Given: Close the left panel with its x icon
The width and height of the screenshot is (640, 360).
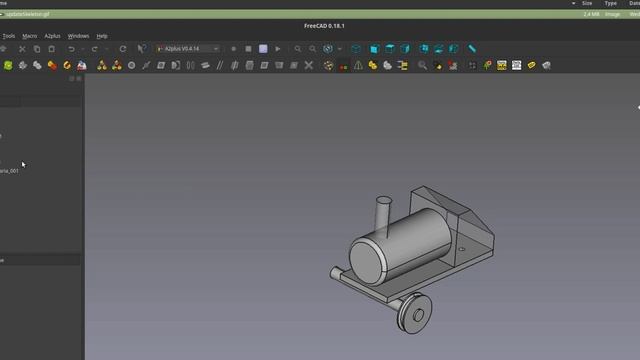Looking at the screenshot, I should pos(79,78).
